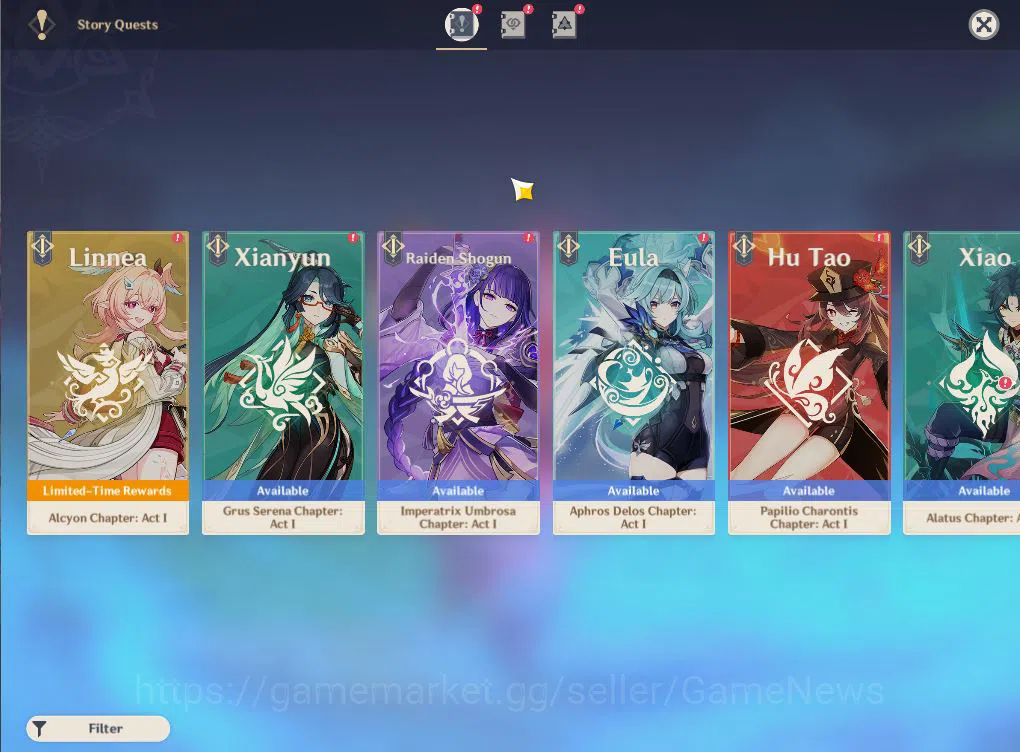Click the quest badge icon on Raiden Shogun card
1020x752 pixels.
(393, 247)
